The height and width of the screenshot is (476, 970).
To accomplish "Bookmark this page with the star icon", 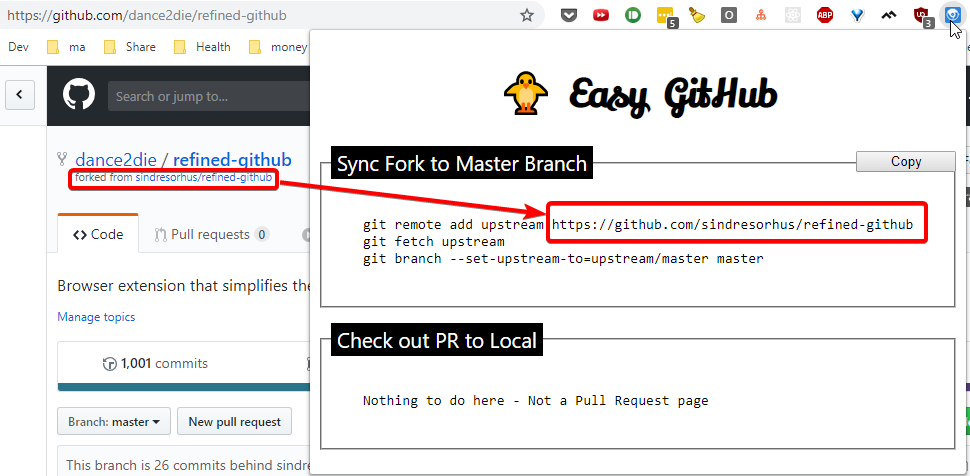I will click(526, 15).
